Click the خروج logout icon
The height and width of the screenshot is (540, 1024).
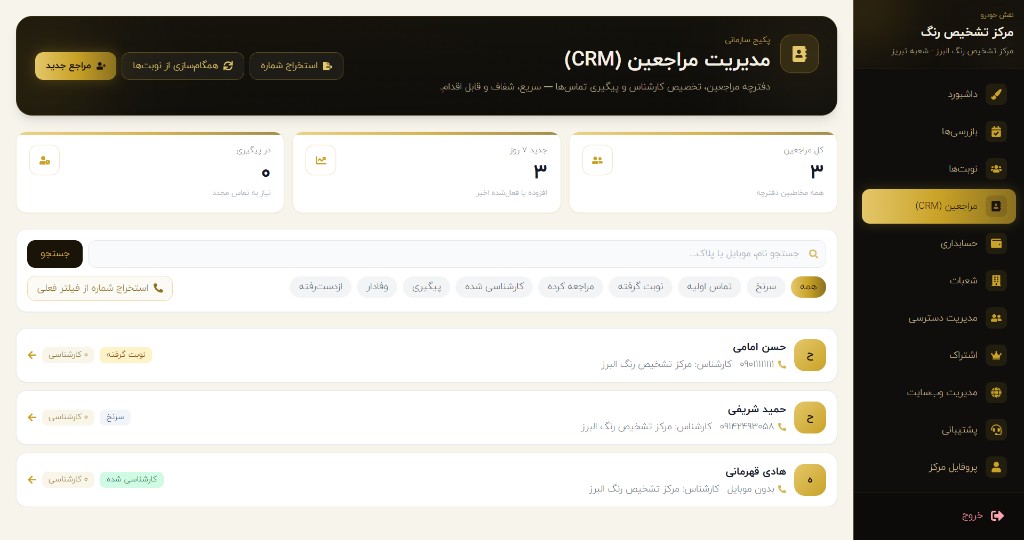(997, 516)
